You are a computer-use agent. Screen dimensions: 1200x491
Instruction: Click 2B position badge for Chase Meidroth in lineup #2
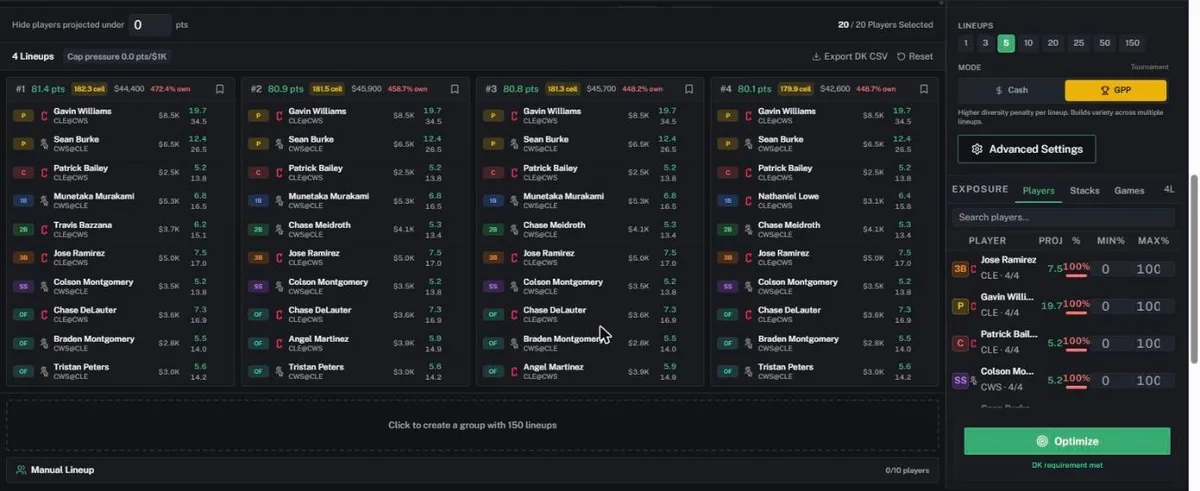pyautogui.click(x=258, y=229)
